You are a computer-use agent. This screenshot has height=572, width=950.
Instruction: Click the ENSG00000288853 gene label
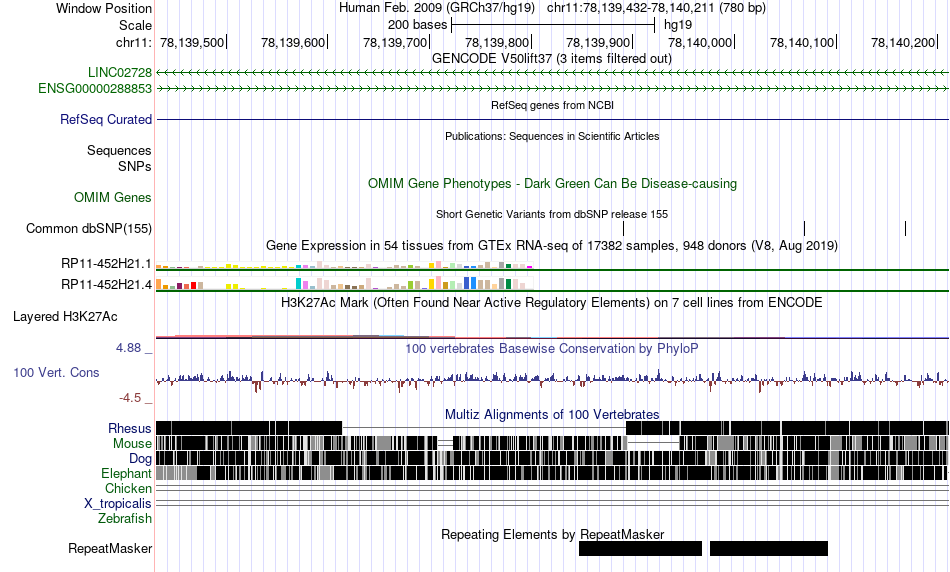[x=95, y=88]
